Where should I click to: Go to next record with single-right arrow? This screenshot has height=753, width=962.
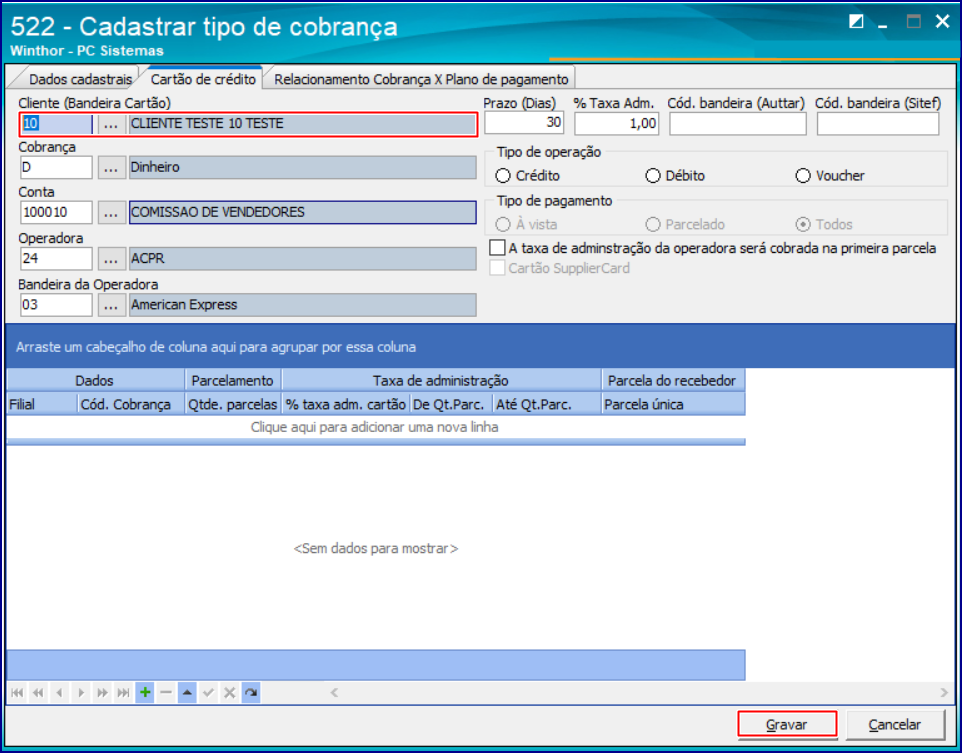81,693
